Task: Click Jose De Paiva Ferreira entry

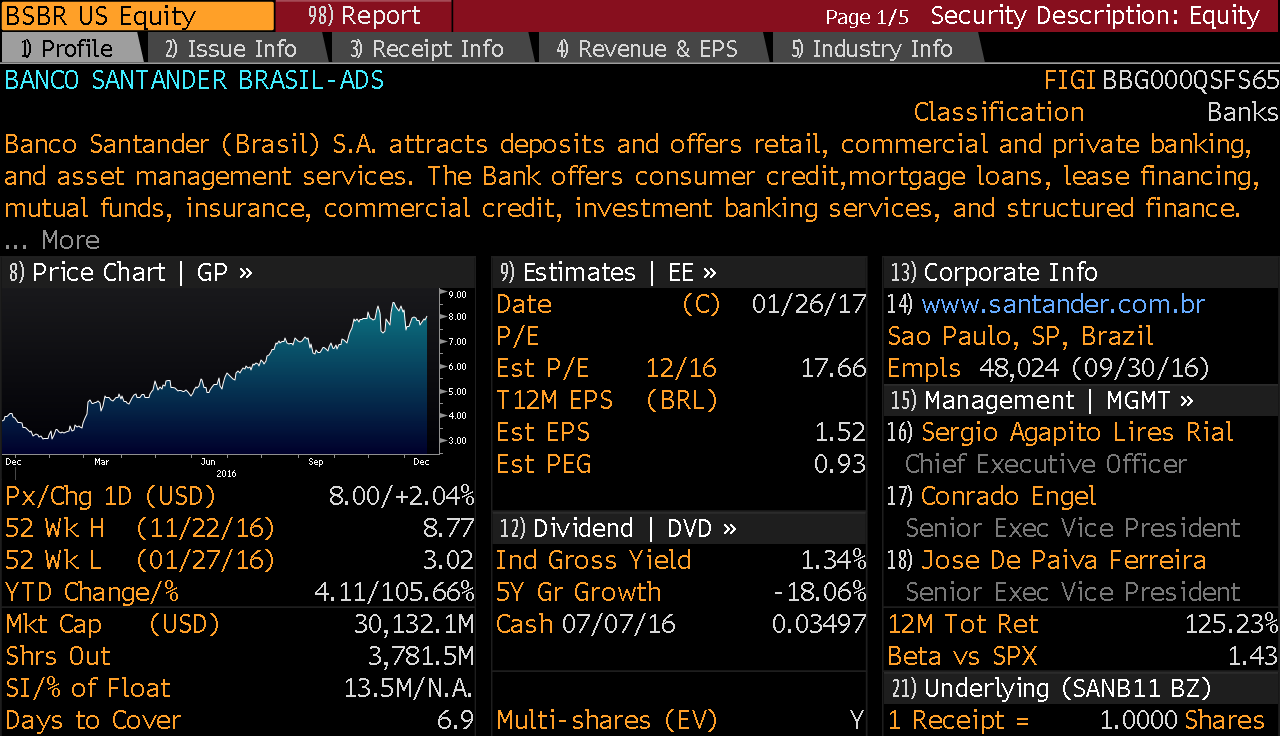Action: point(1063,560)
